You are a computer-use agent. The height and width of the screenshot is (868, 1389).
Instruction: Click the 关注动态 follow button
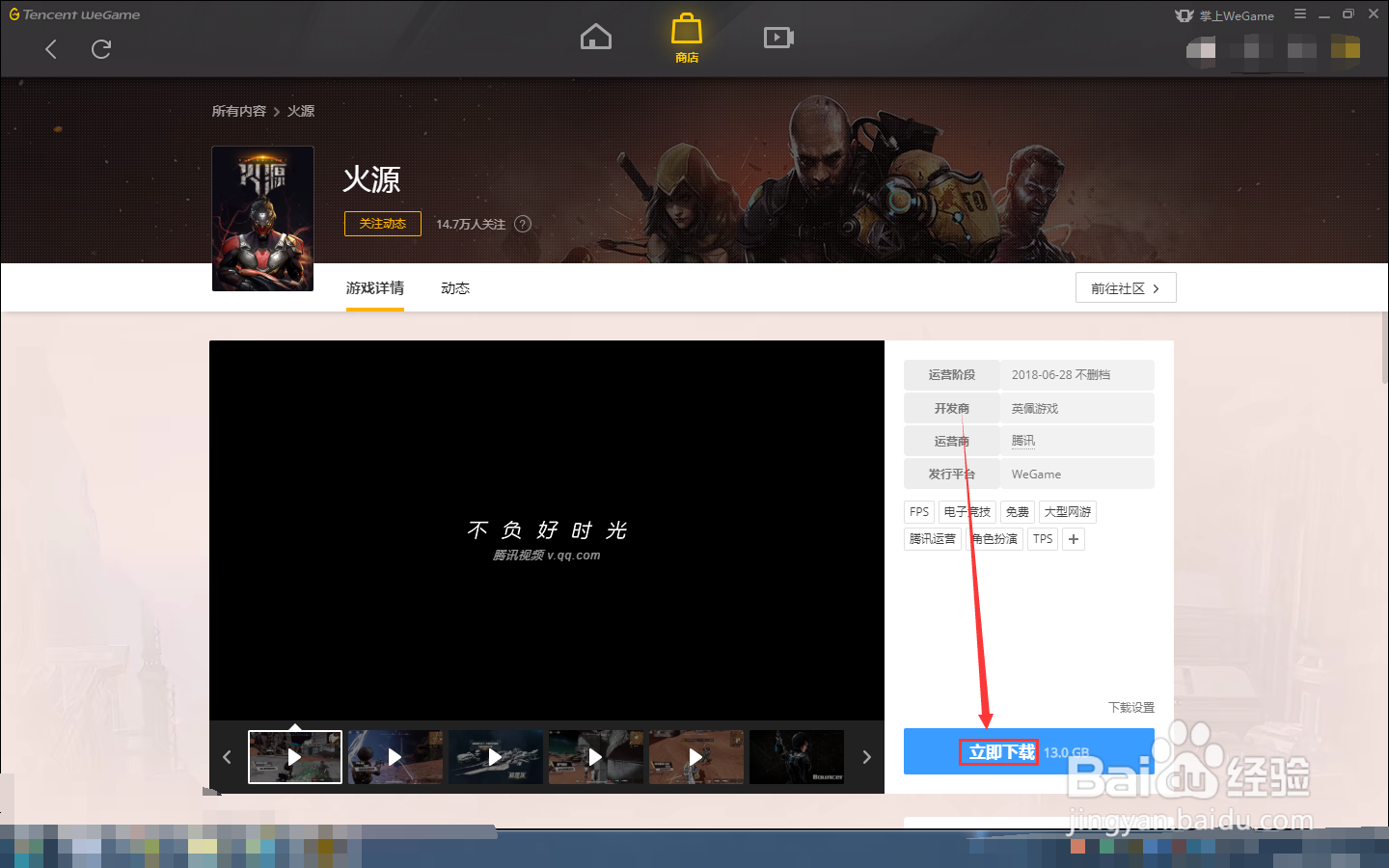pos(383,224)
